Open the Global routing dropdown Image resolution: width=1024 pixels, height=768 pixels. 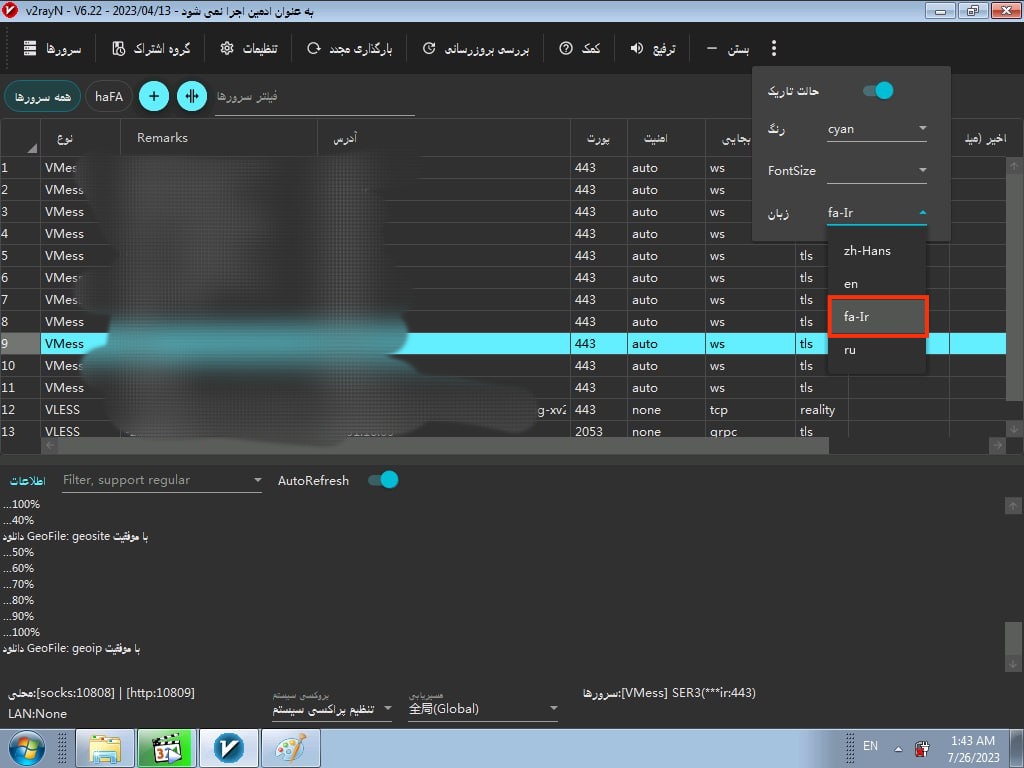[483, 709]
